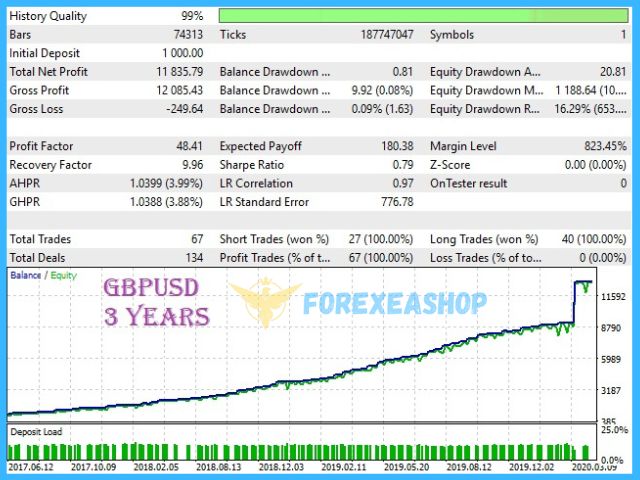Select the 11592 value on the chart axis

pos(613,297)
